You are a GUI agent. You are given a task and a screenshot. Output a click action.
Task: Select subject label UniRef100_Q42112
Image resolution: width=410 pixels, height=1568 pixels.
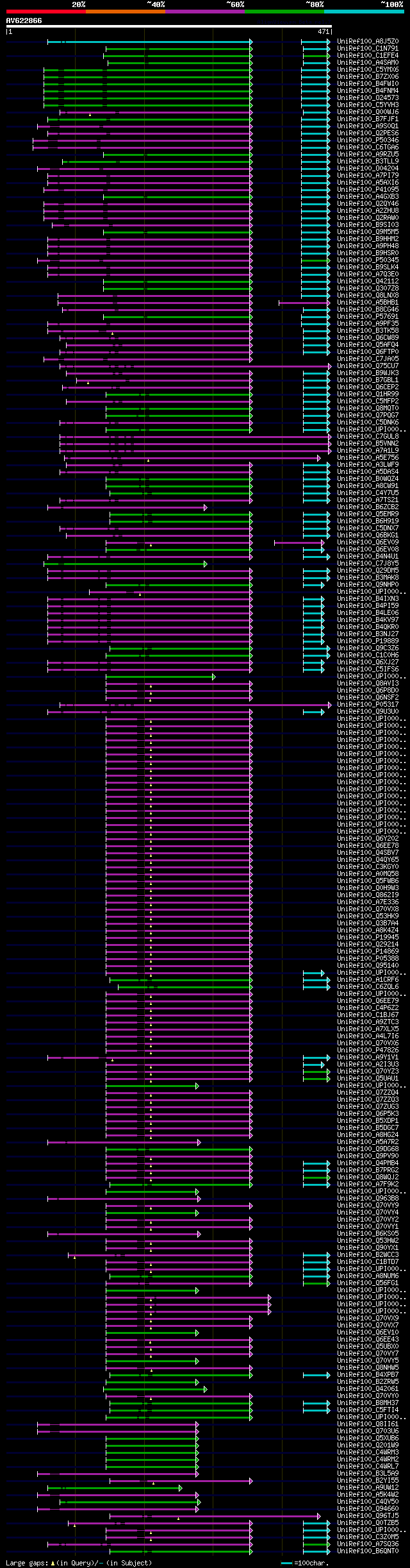tap(368, 282)
